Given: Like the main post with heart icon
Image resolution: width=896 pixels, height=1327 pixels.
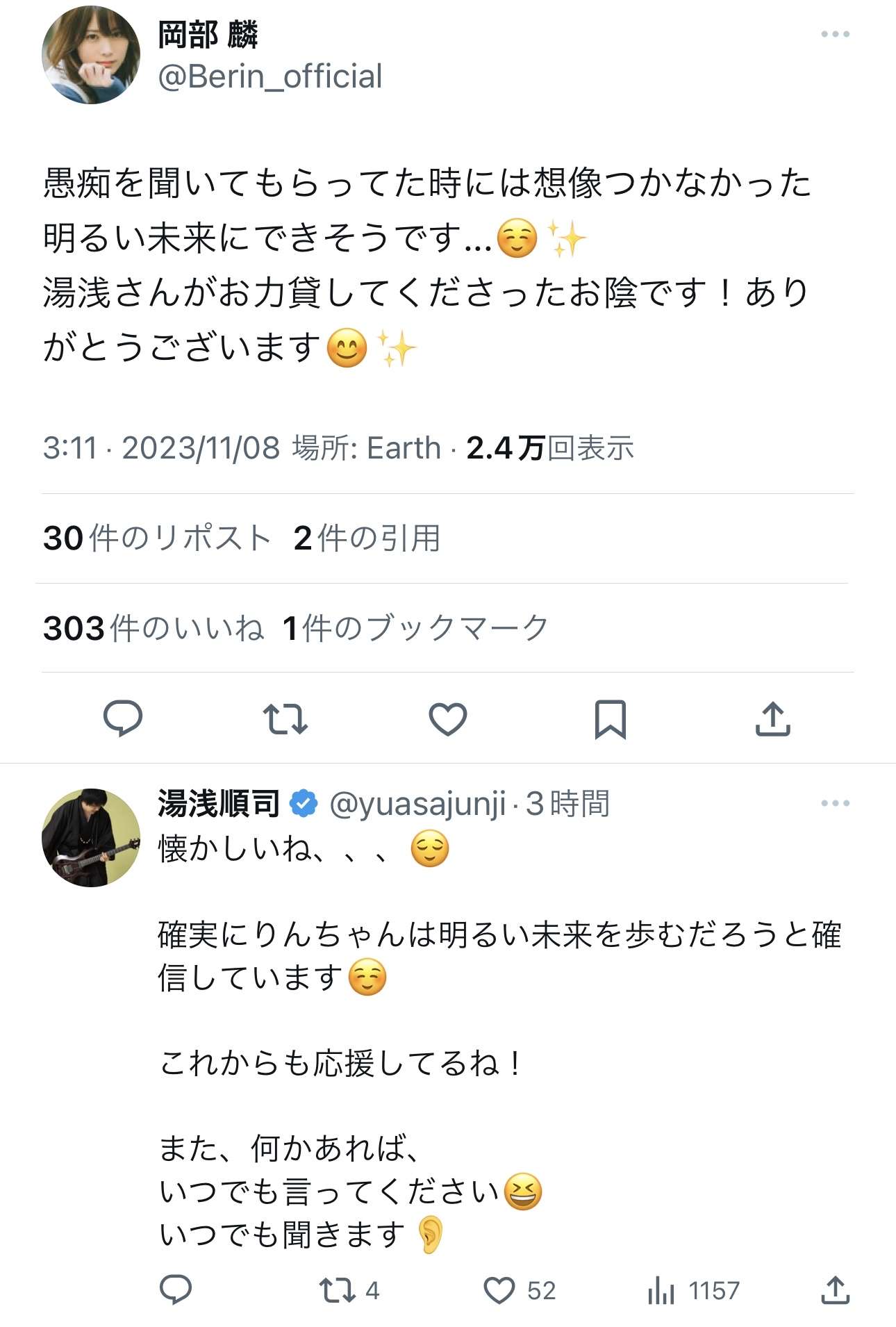Looking at the screenshot, I should tap(448, 719).
